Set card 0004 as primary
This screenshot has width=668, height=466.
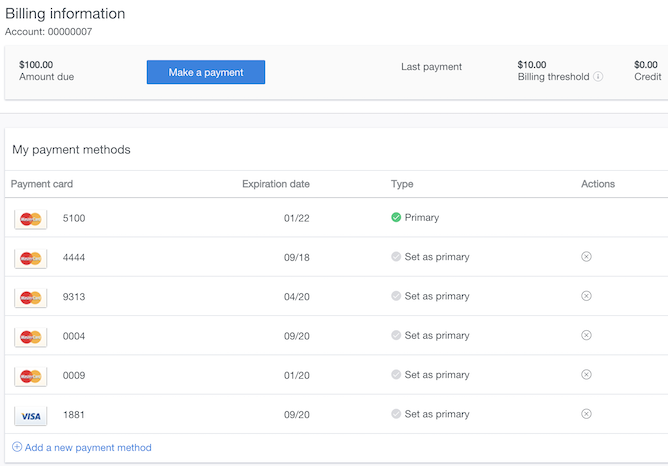click(436, 336)
